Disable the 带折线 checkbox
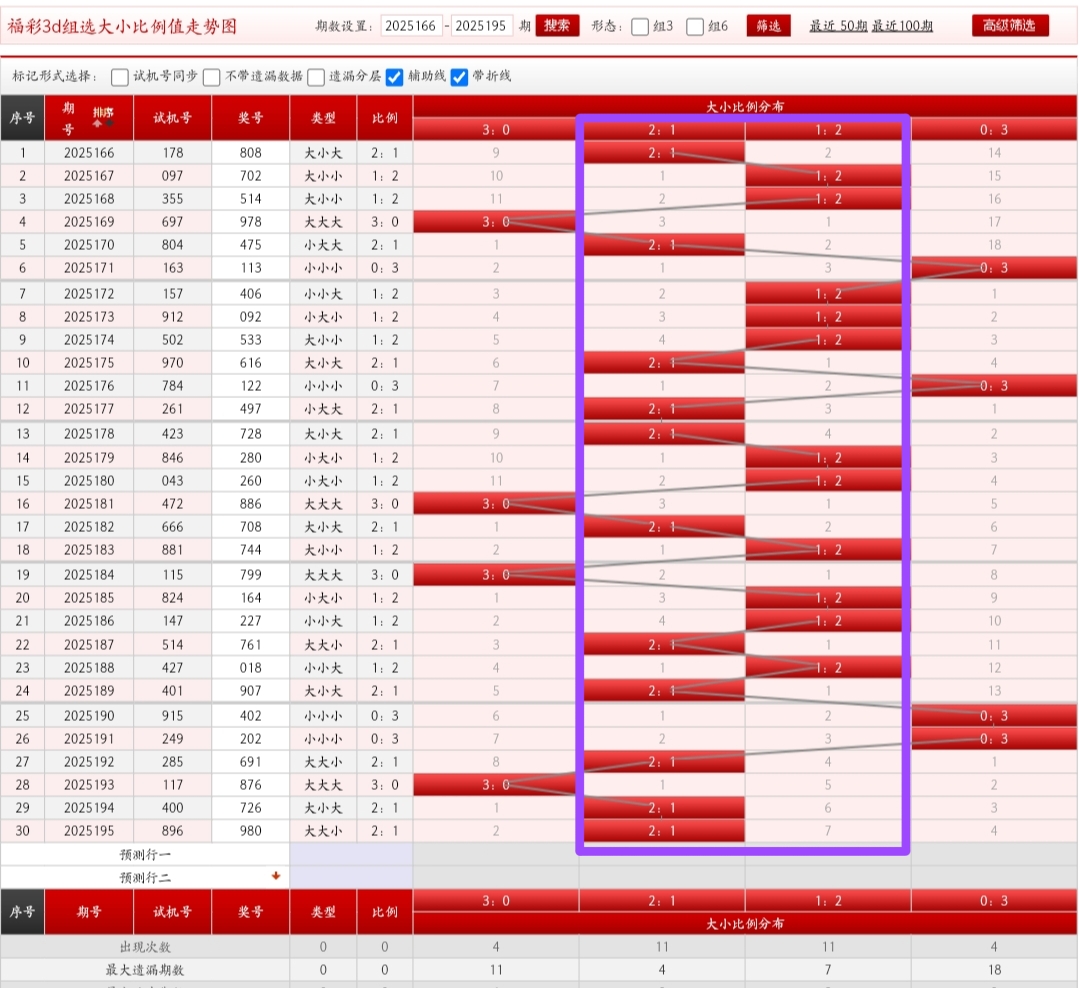 click(460, 77)
